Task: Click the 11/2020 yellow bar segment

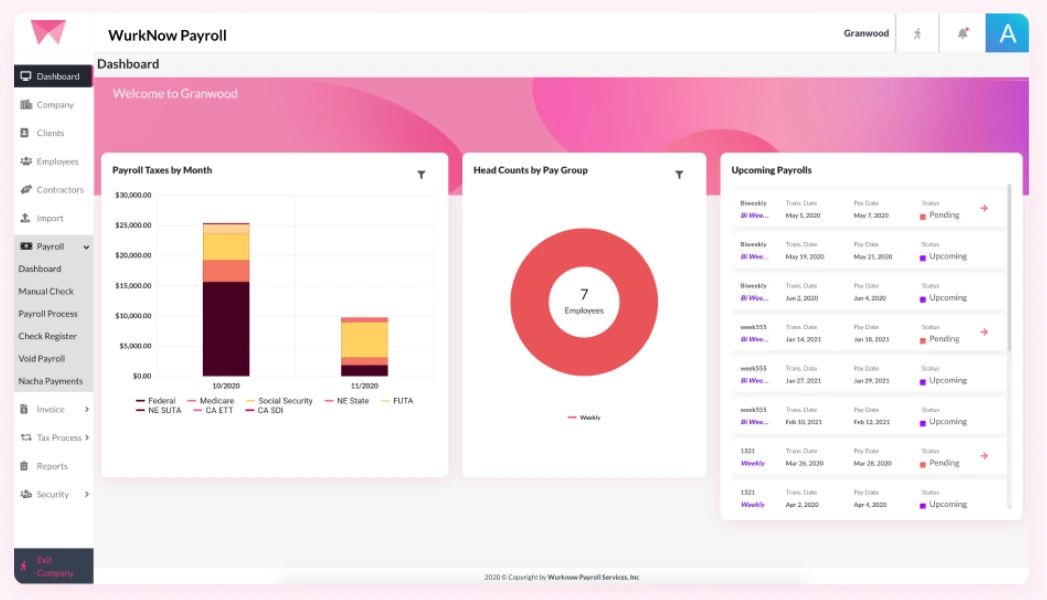Action: coord(364,340)
